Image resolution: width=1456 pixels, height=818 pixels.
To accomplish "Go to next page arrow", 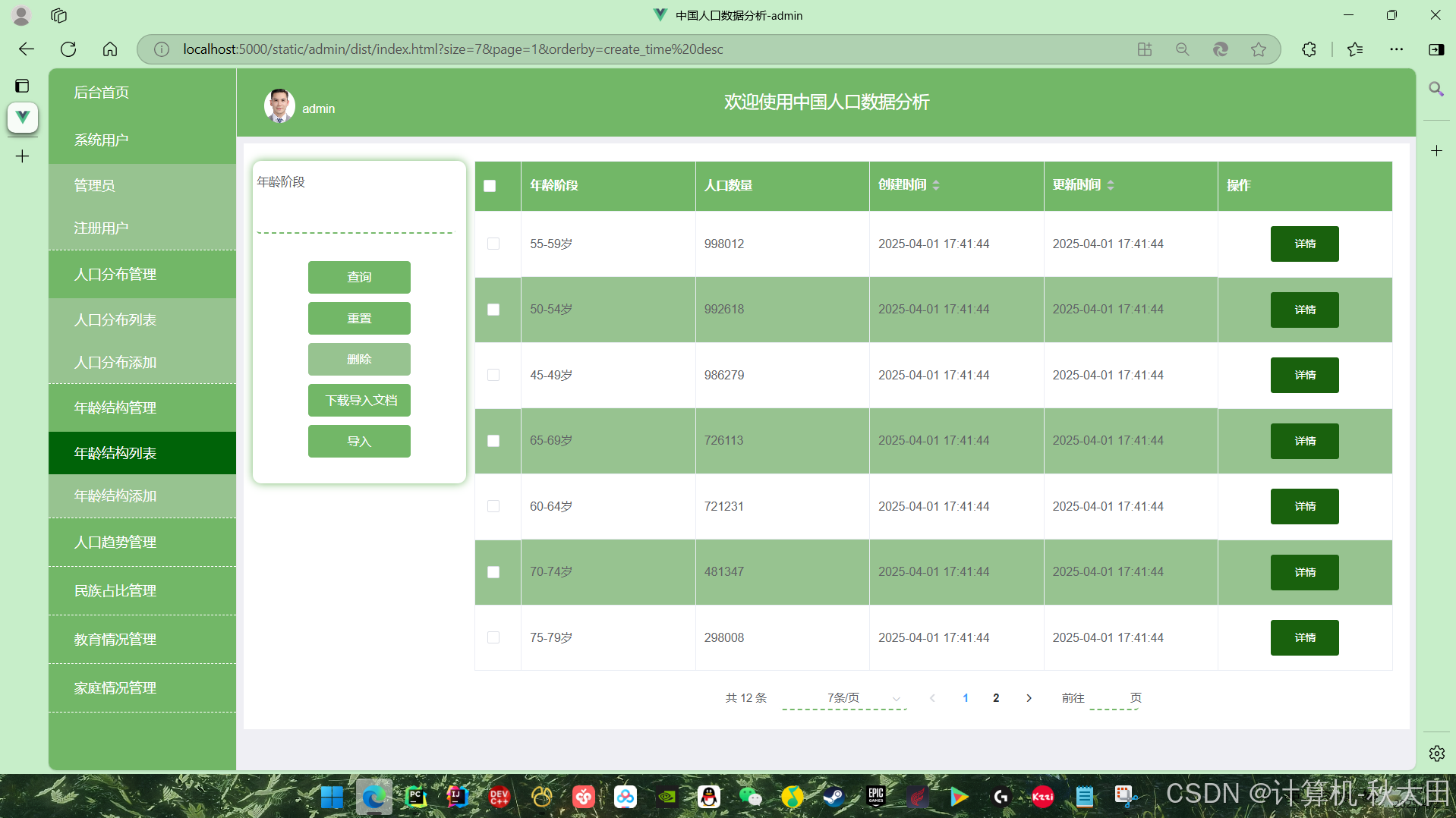I will (x=1029, y=698).
